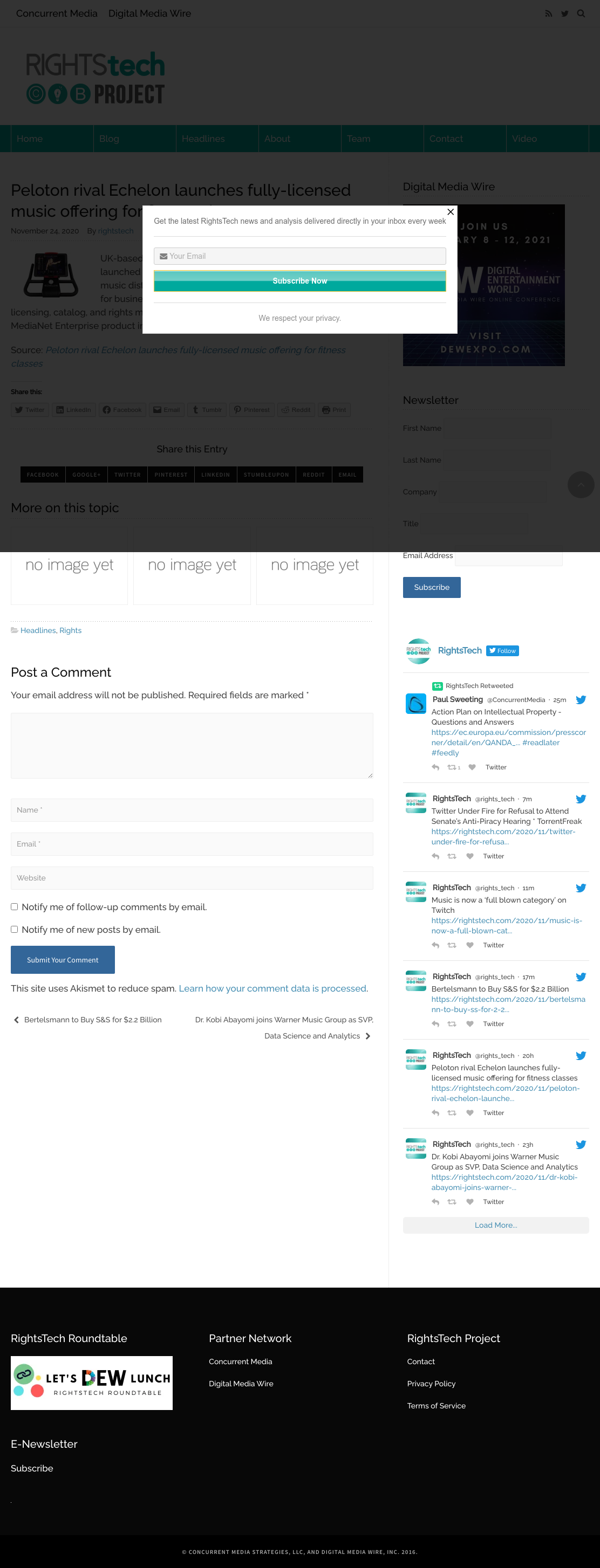Viewport: 600px width, 1568px height.
Task: Open the Twitter icon in top header
Action: [565, 13]
